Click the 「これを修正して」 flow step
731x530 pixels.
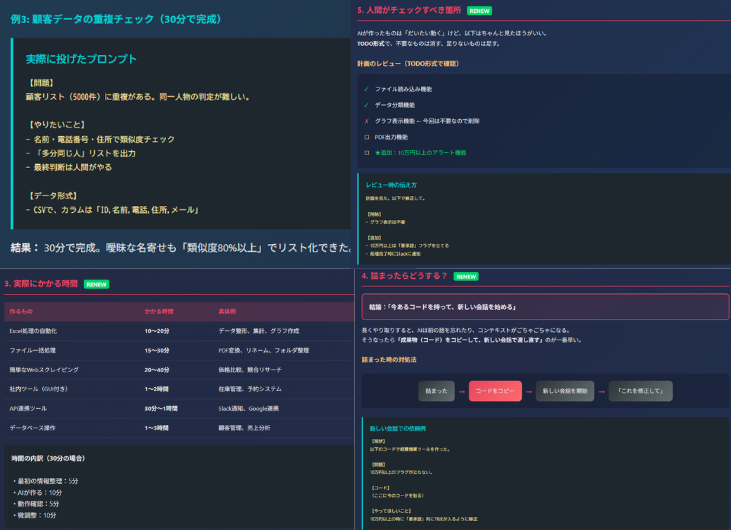[x=640, y=391]
